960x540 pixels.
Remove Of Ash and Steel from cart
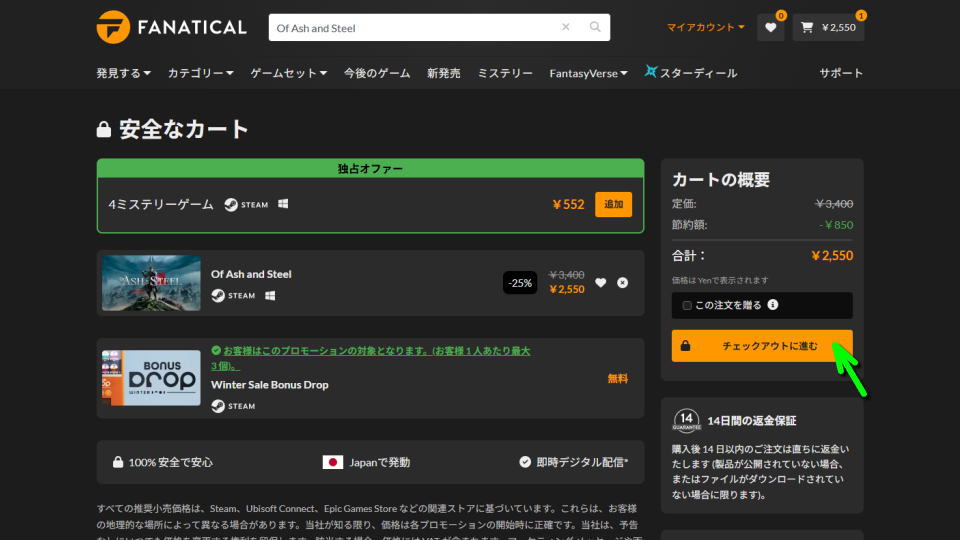pyautogui.click(x=623, y=283)
